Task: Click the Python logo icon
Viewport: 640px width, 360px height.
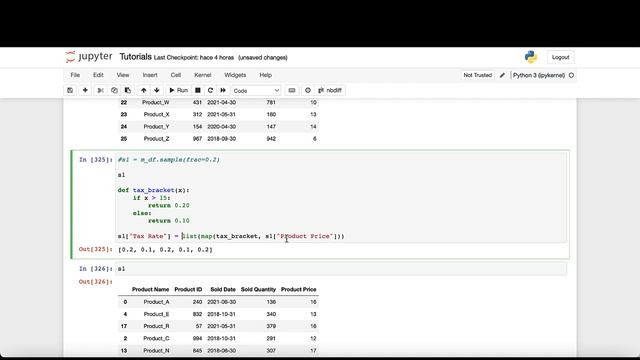Action: 531,57
